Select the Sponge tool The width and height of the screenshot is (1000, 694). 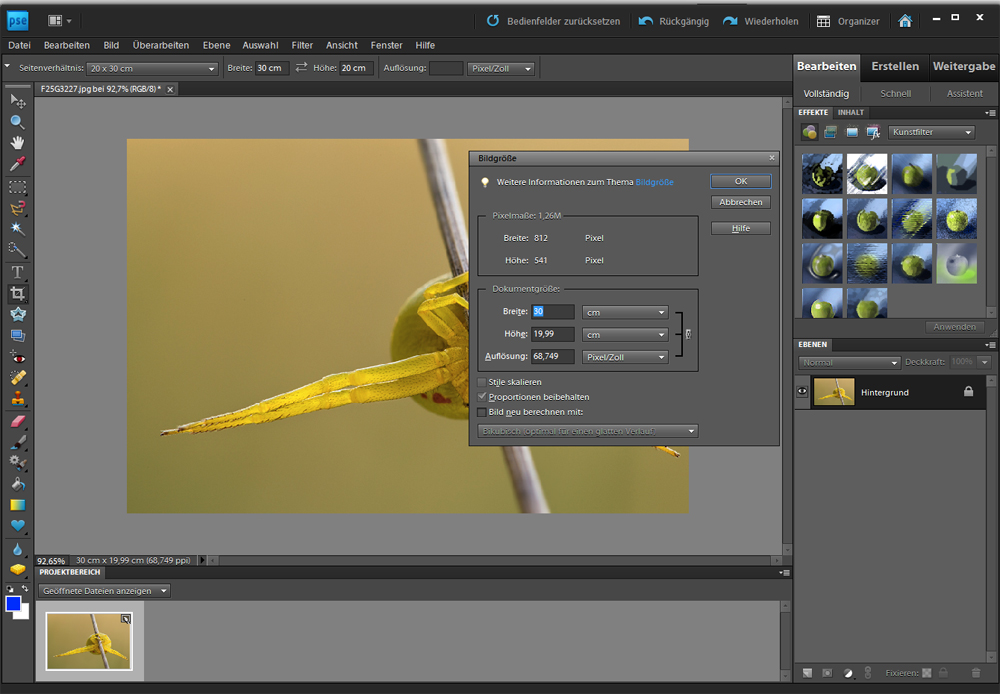coord(18,570)
